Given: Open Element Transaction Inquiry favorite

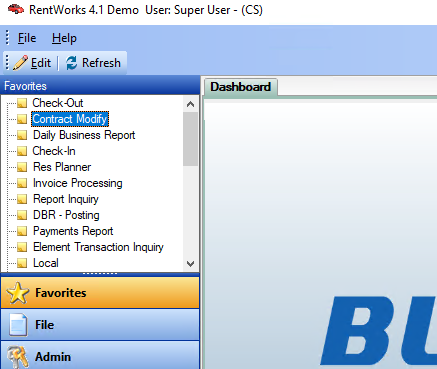Looking at the screenshot, I should click(x=98, y=247).
